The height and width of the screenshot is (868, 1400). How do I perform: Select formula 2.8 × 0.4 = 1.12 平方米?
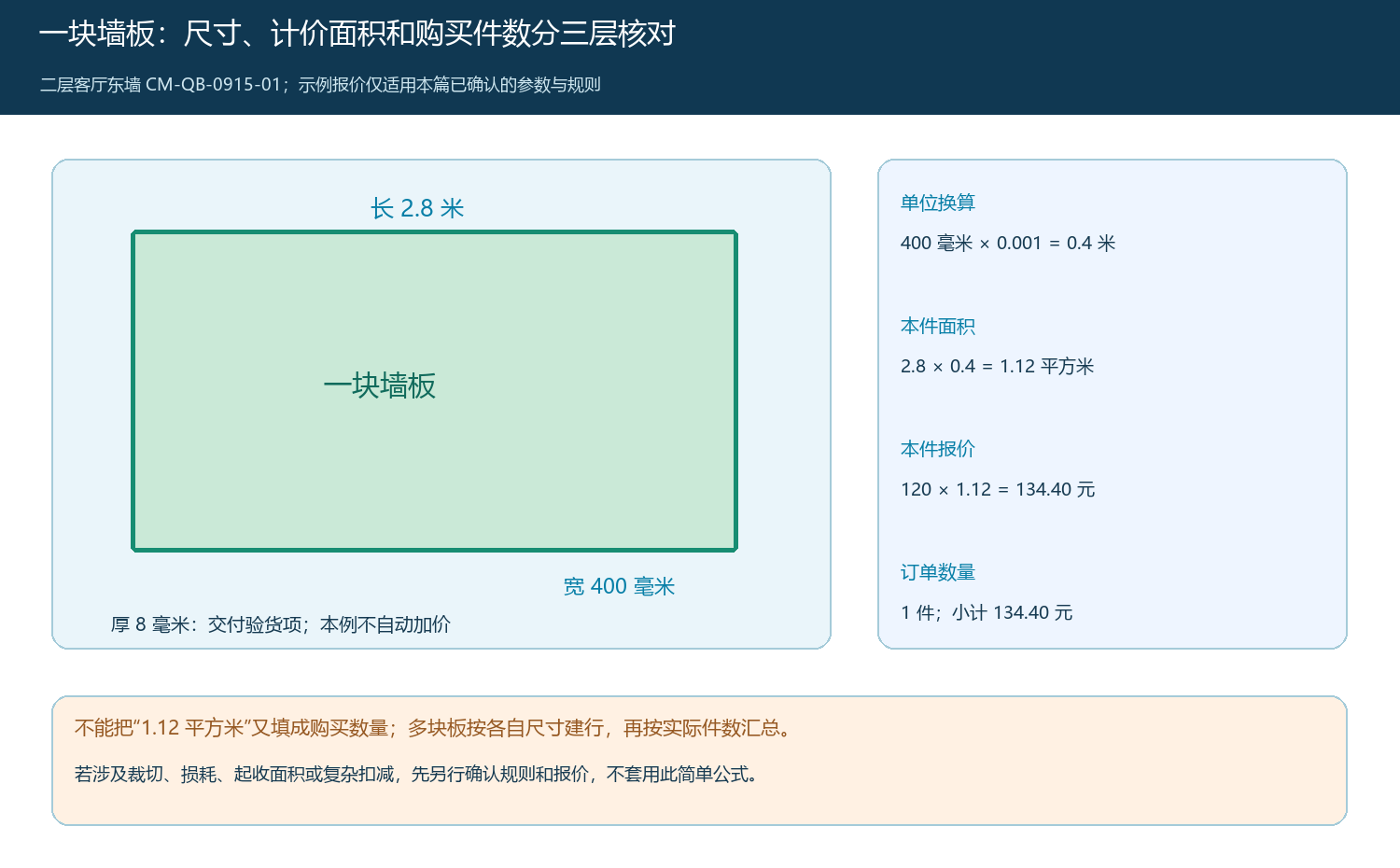[997, 367]
